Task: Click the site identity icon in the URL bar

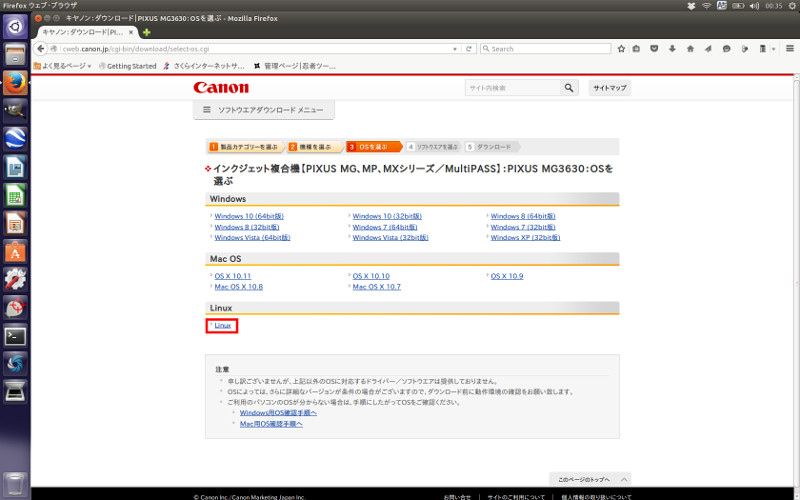Action: pos(54,48)
